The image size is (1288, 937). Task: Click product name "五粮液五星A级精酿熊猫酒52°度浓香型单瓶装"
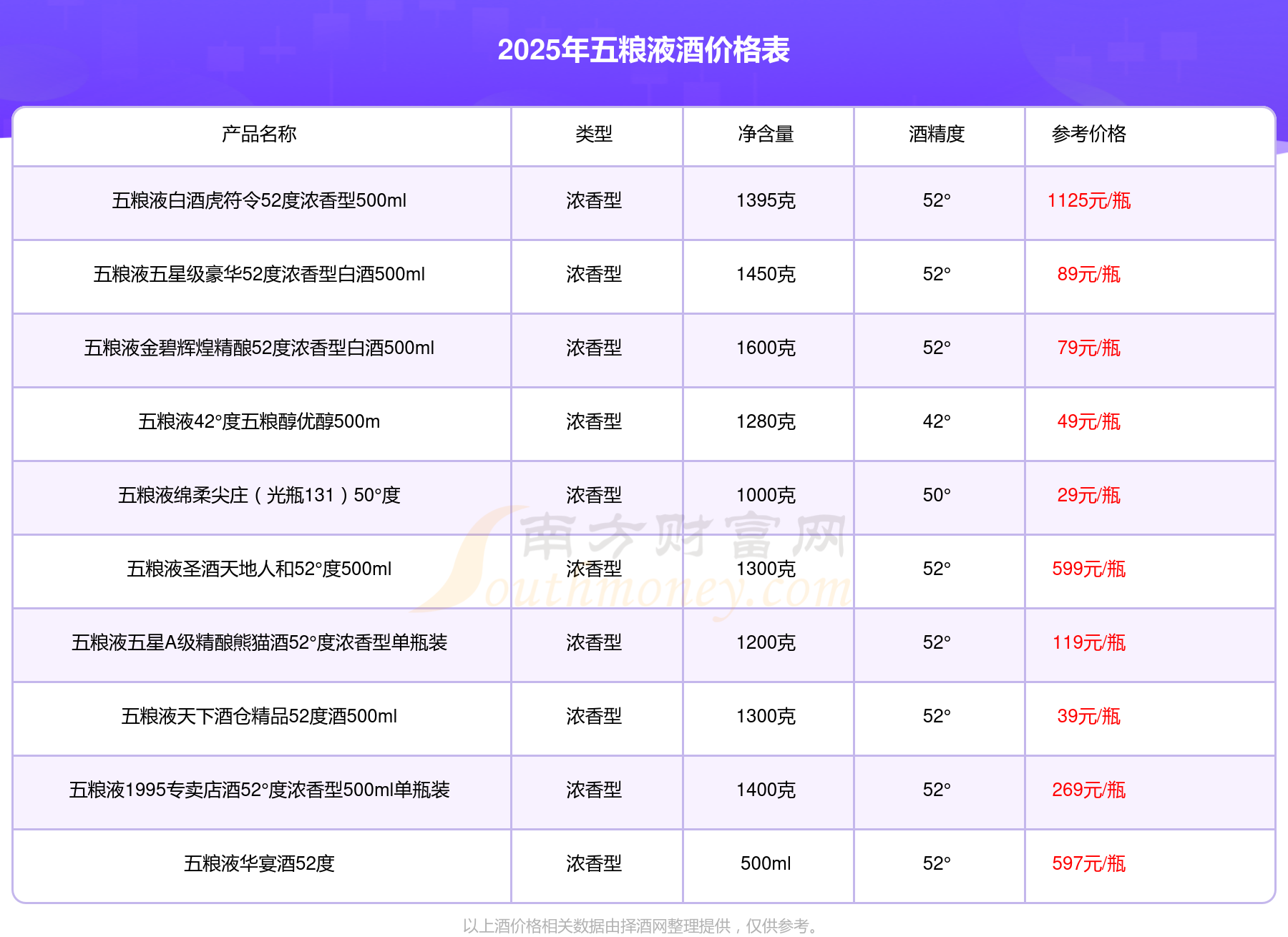(x=259, y=642)
